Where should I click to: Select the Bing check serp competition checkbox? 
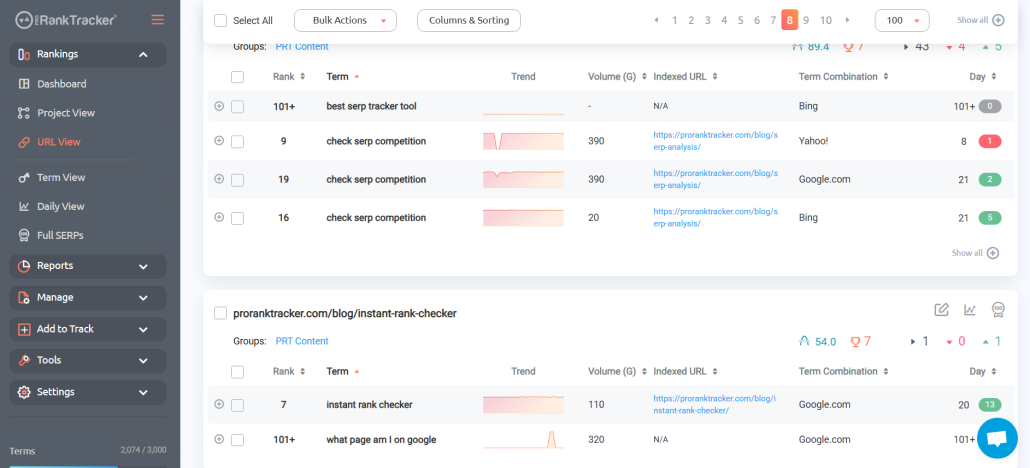pos(238,218)
